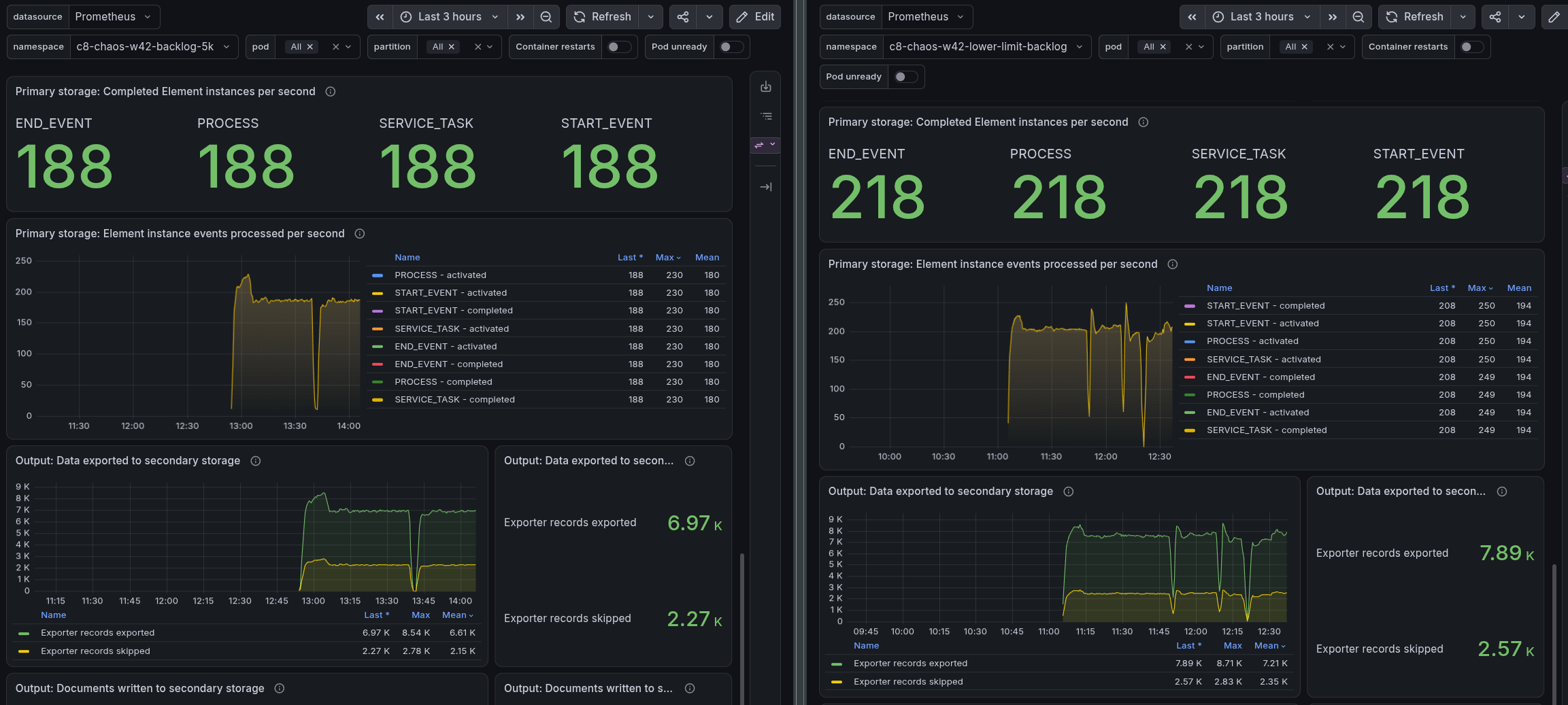Screen dimensions: 1568x705
Task: Zoom out time range in right dashboard
Action: click(x=1358, y=17)
